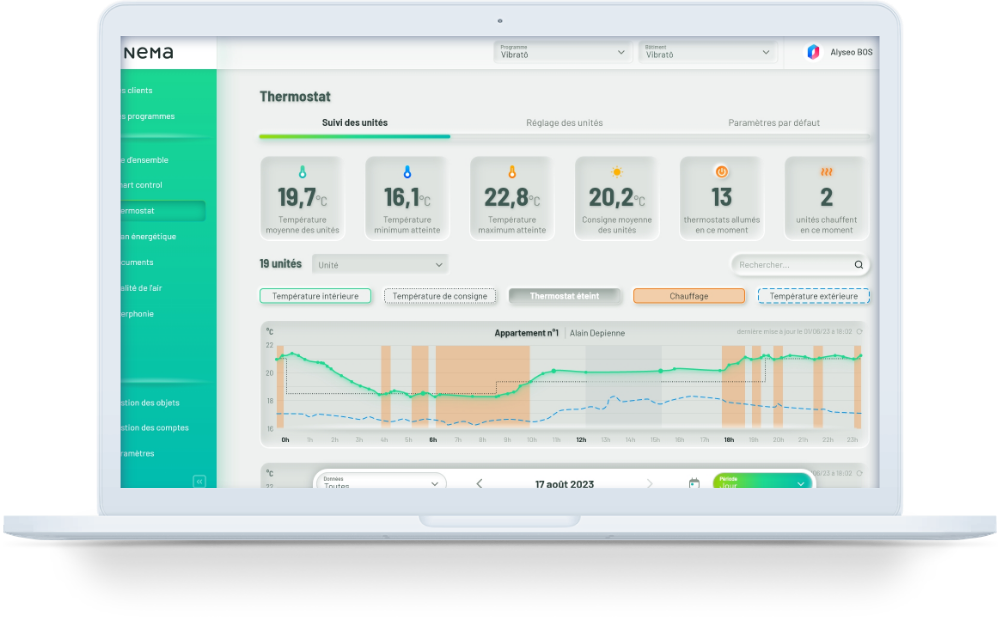The width and height of the screenshot is (1000, 624).
Task: Open the Bâtiment dropdown
Action: coord(708,52)
